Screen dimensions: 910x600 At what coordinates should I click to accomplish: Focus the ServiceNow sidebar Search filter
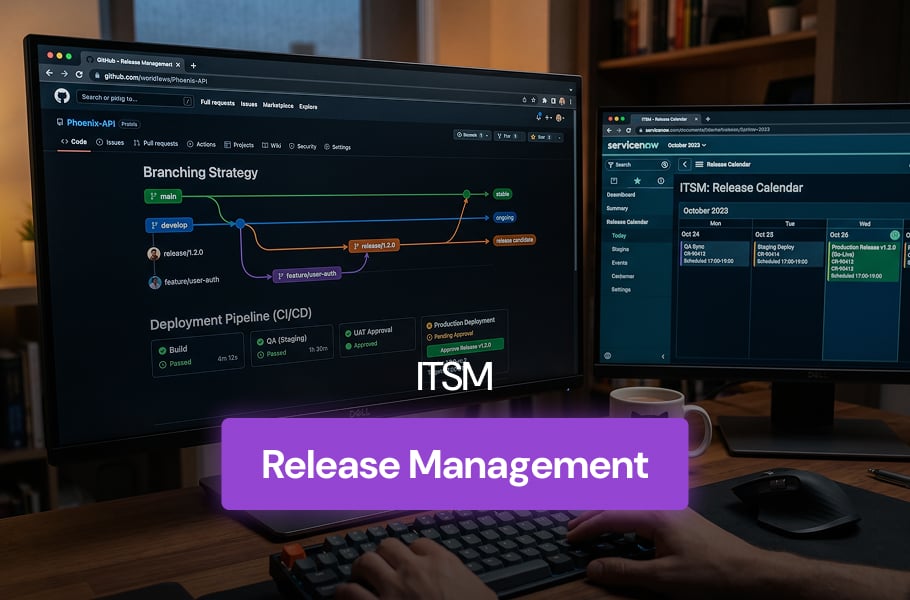click(x=638, y=165)
